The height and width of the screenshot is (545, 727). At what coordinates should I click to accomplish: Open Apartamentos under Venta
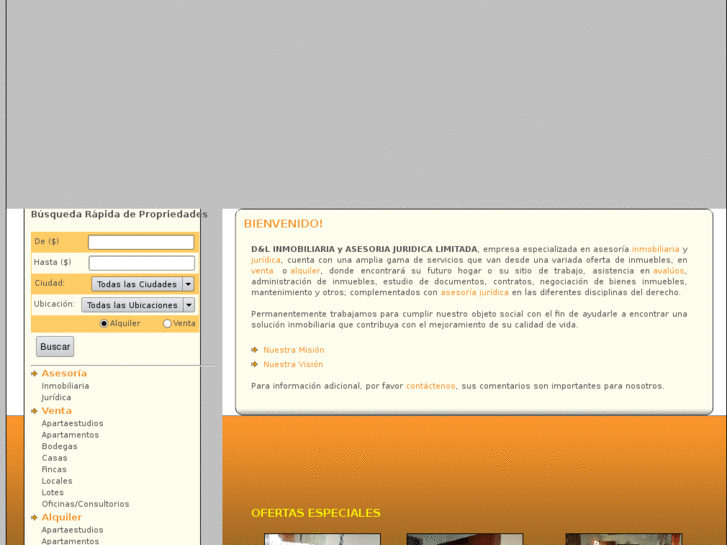[70, 435]
